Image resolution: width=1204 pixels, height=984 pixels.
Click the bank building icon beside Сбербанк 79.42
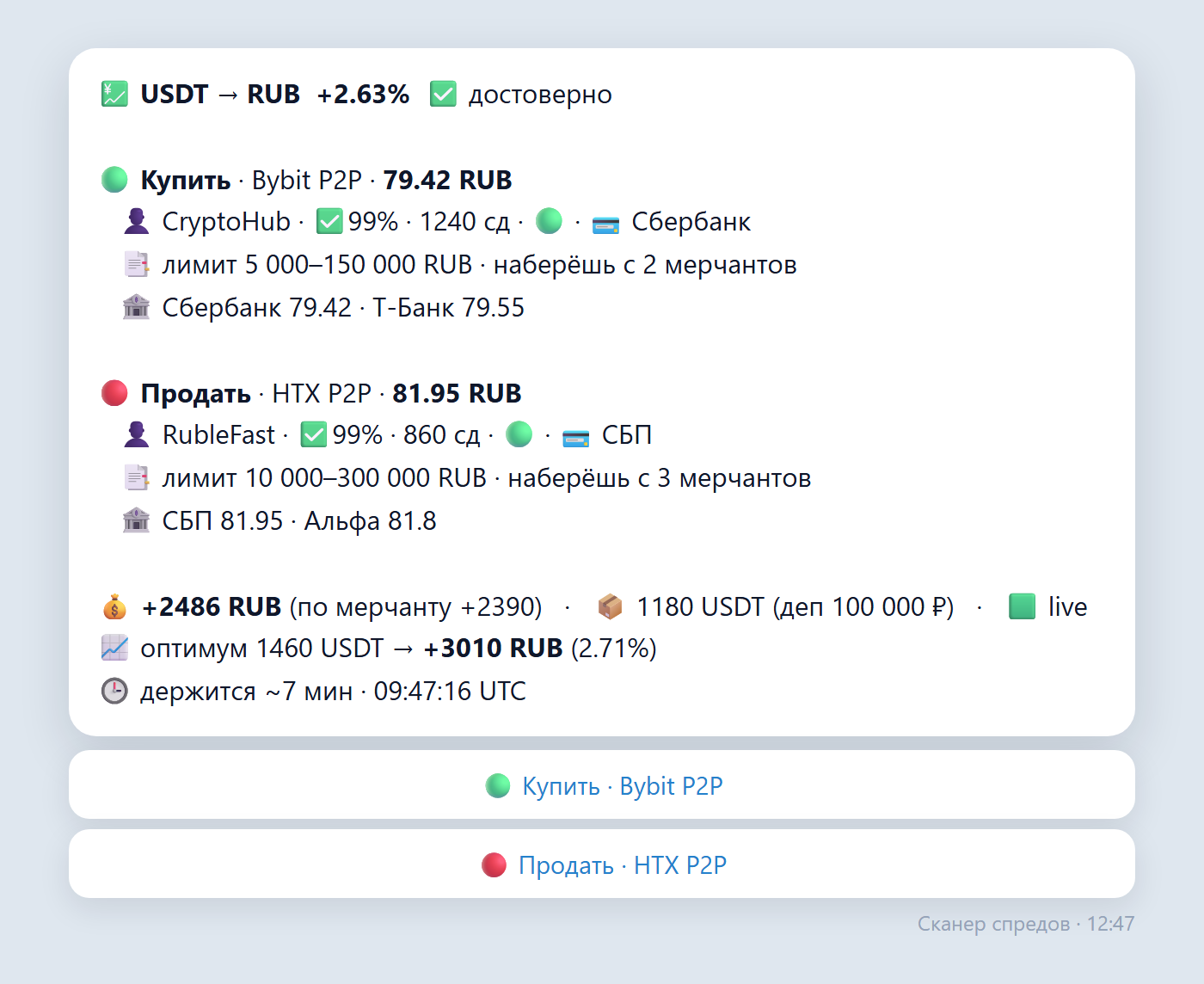(136, 307)
